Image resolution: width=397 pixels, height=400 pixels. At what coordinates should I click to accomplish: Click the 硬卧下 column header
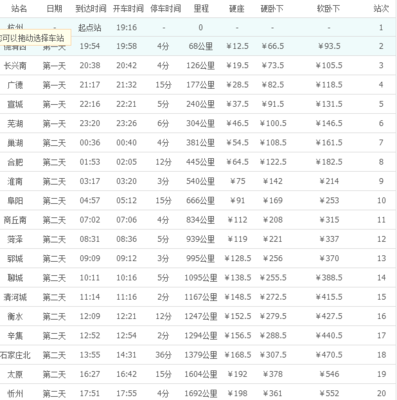[x=272, y=8]
